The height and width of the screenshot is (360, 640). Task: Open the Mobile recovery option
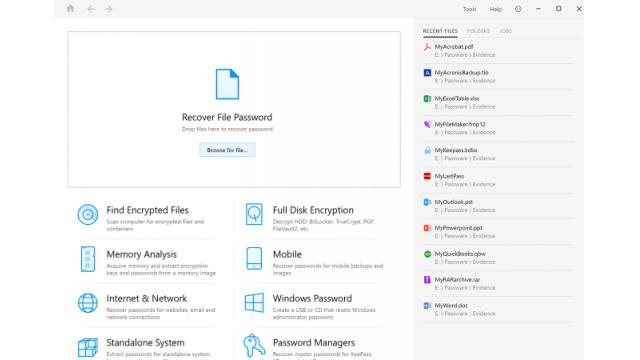pos(287,254)
